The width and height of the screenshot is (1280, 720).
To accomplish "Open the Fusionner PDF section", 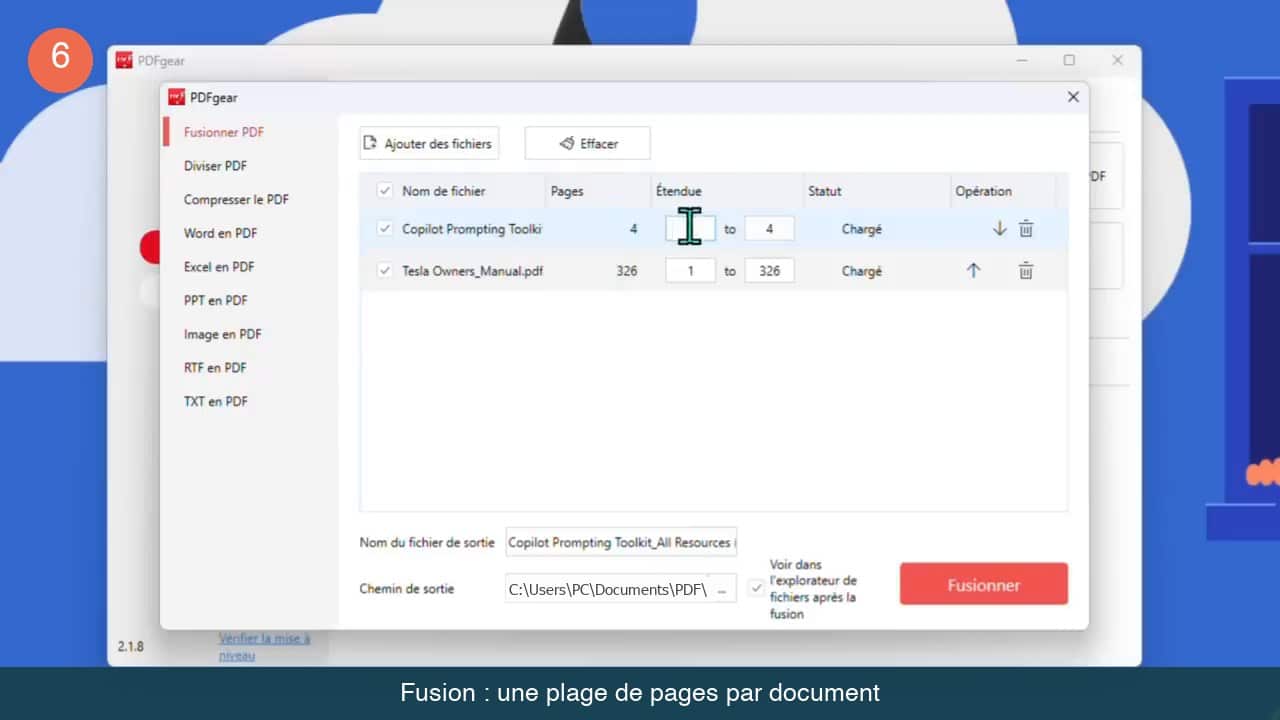I will (x=224, y=132).
